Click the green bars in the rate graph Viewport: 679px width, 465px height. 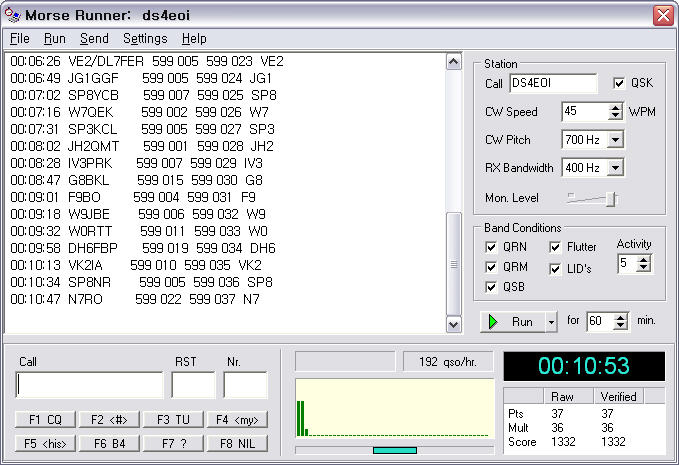point(302,418)
